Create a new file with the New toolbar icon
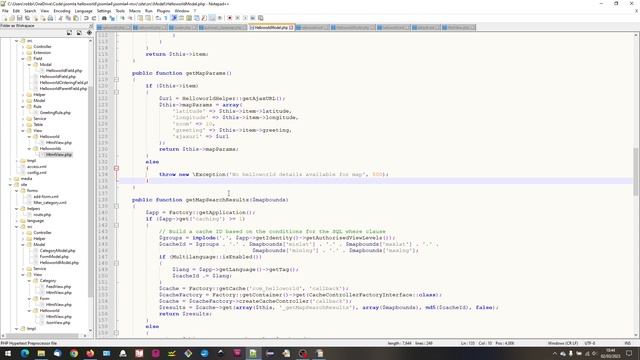Screen dimensions: 640x360 click(x=5, y=18)
